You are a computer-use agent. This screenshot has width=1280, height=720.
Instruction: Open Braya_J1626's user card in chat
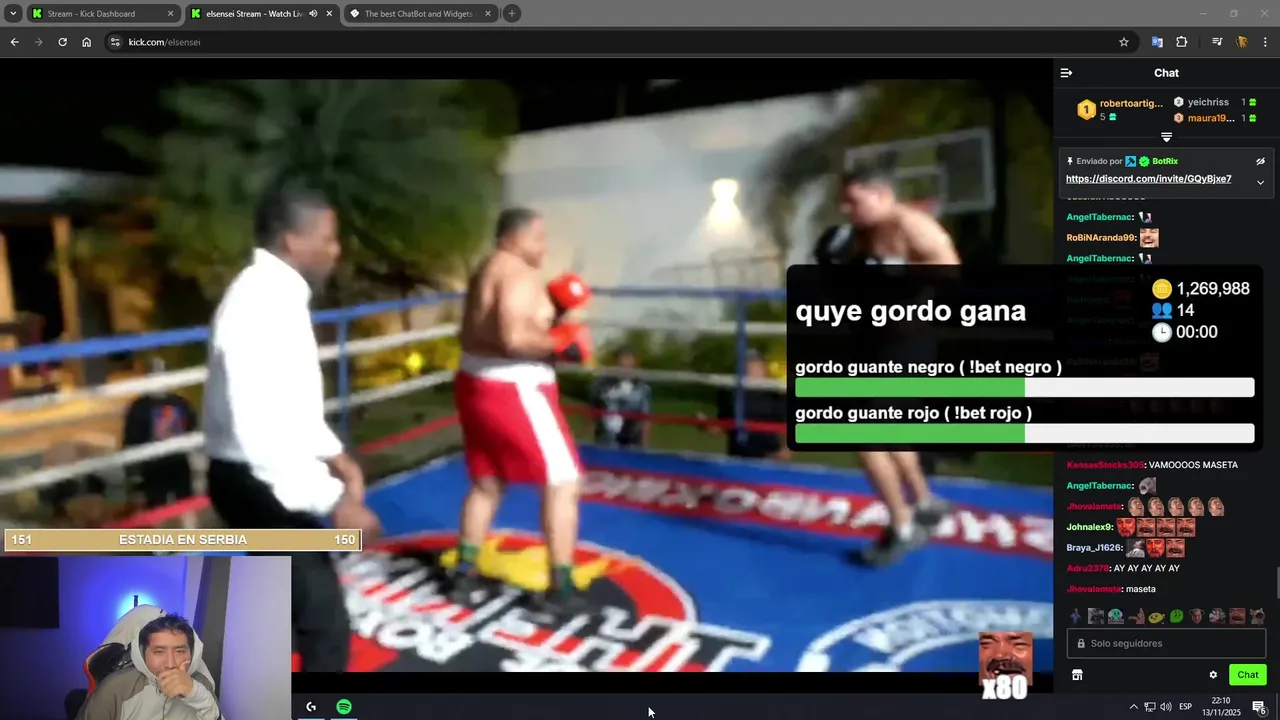[x=1094, y=548]
